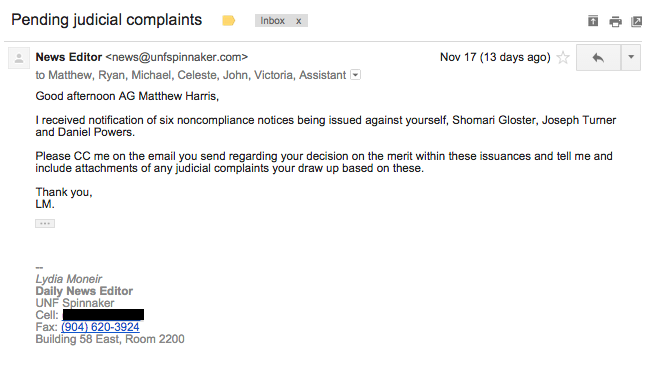Screen dimensions: 655x367
Task: Show trimmed content ellipsis button
Action: [x=45, y=223]
